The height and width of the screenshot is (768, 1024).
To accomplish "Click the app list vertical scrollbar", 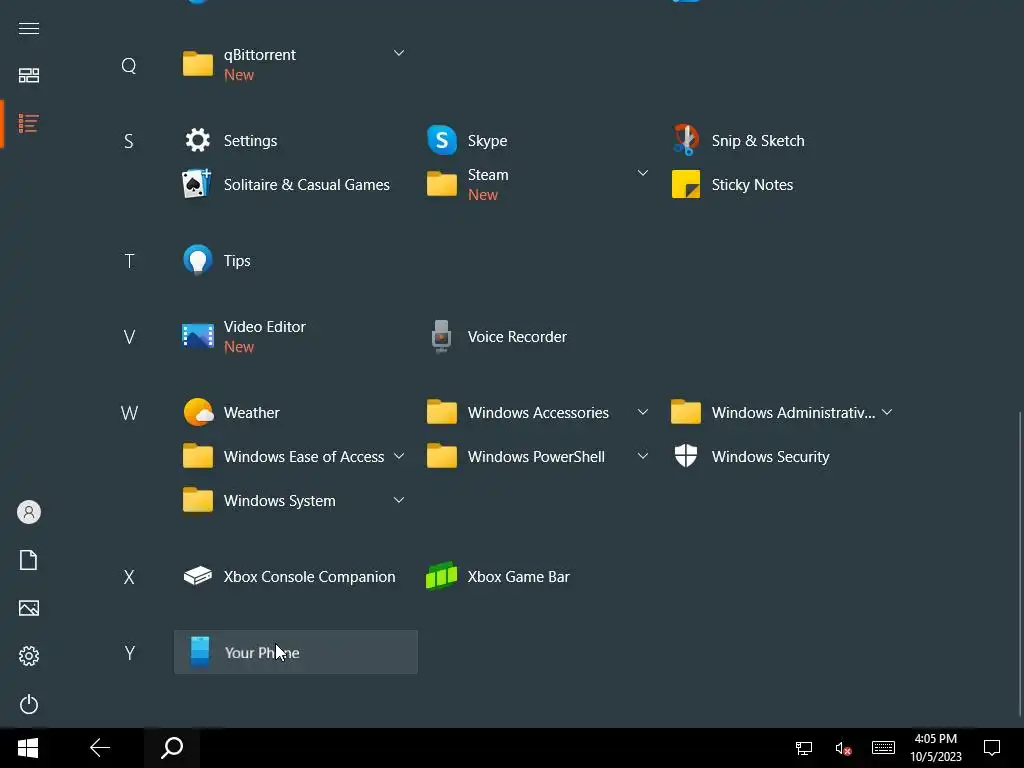I will click(x=1019, y=564).
